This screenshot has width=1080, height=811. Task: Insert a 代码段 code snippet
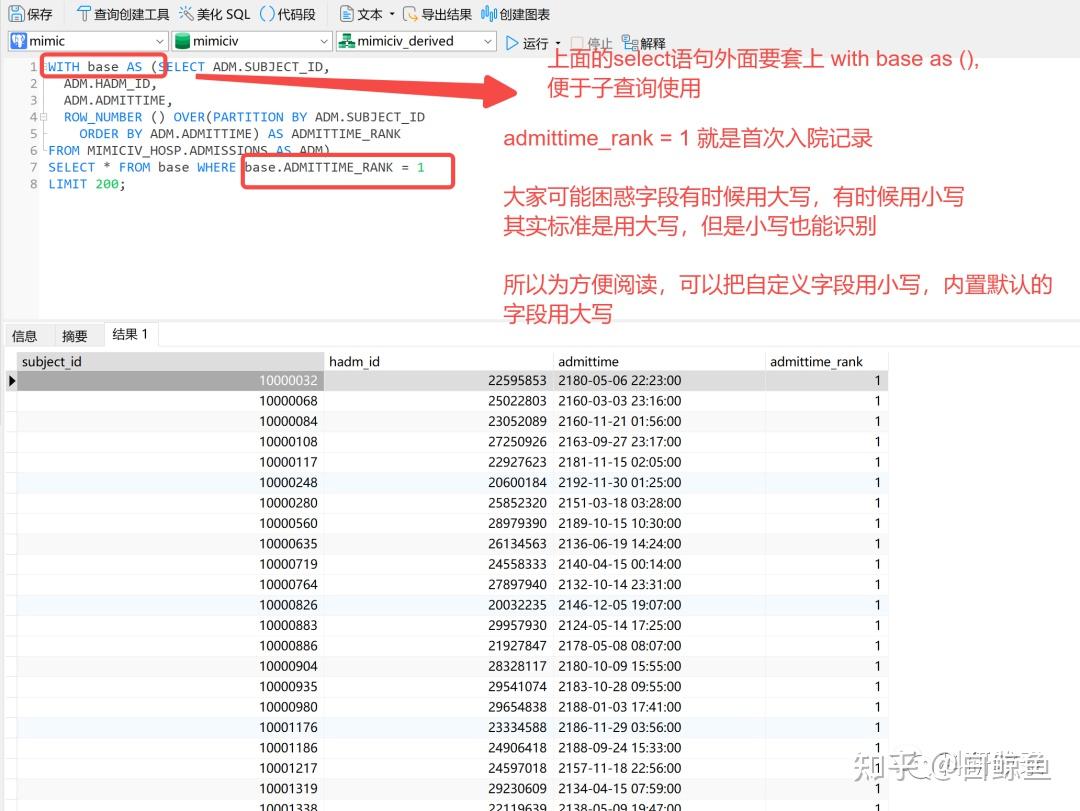coord(284,13)
